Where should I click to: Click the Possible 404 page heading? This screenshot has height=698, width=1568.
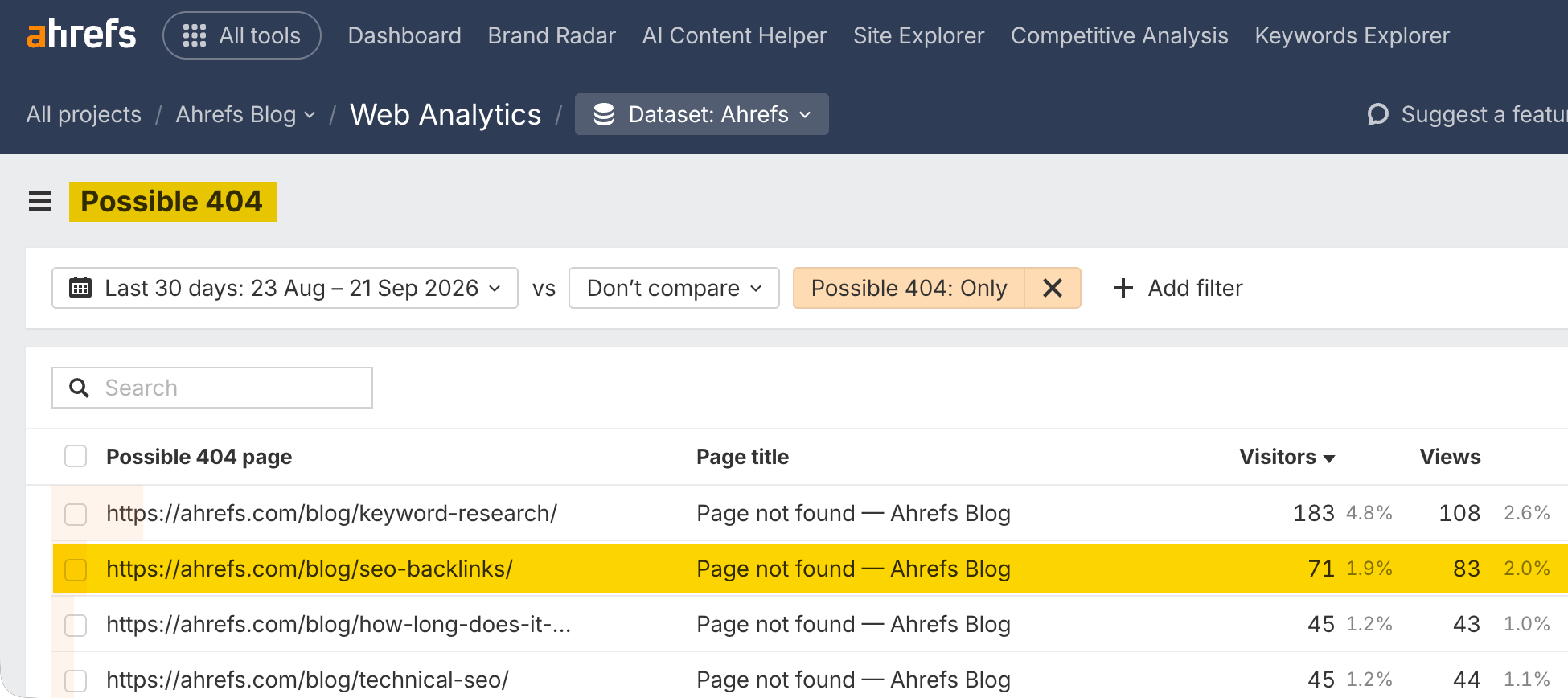(x=172, y=201)
